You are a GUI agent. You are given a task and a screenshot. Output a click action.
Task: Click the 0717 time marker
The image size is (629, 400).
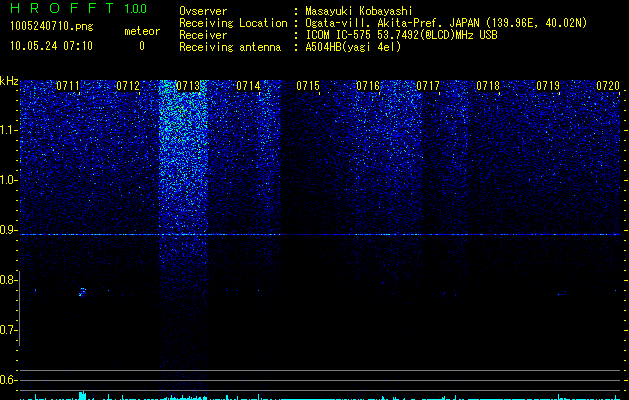pyautogui.click(x=428, y=86)
